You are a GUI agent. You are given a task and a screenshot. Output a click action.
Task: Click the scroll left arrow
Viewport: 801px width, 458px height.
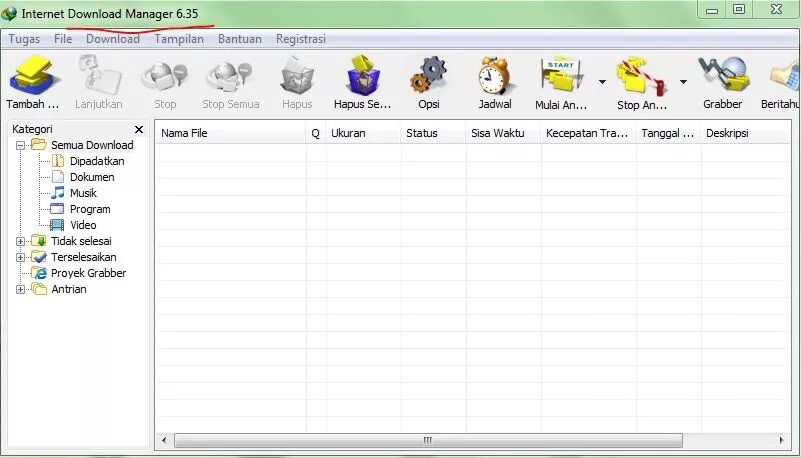pos(164,440)
